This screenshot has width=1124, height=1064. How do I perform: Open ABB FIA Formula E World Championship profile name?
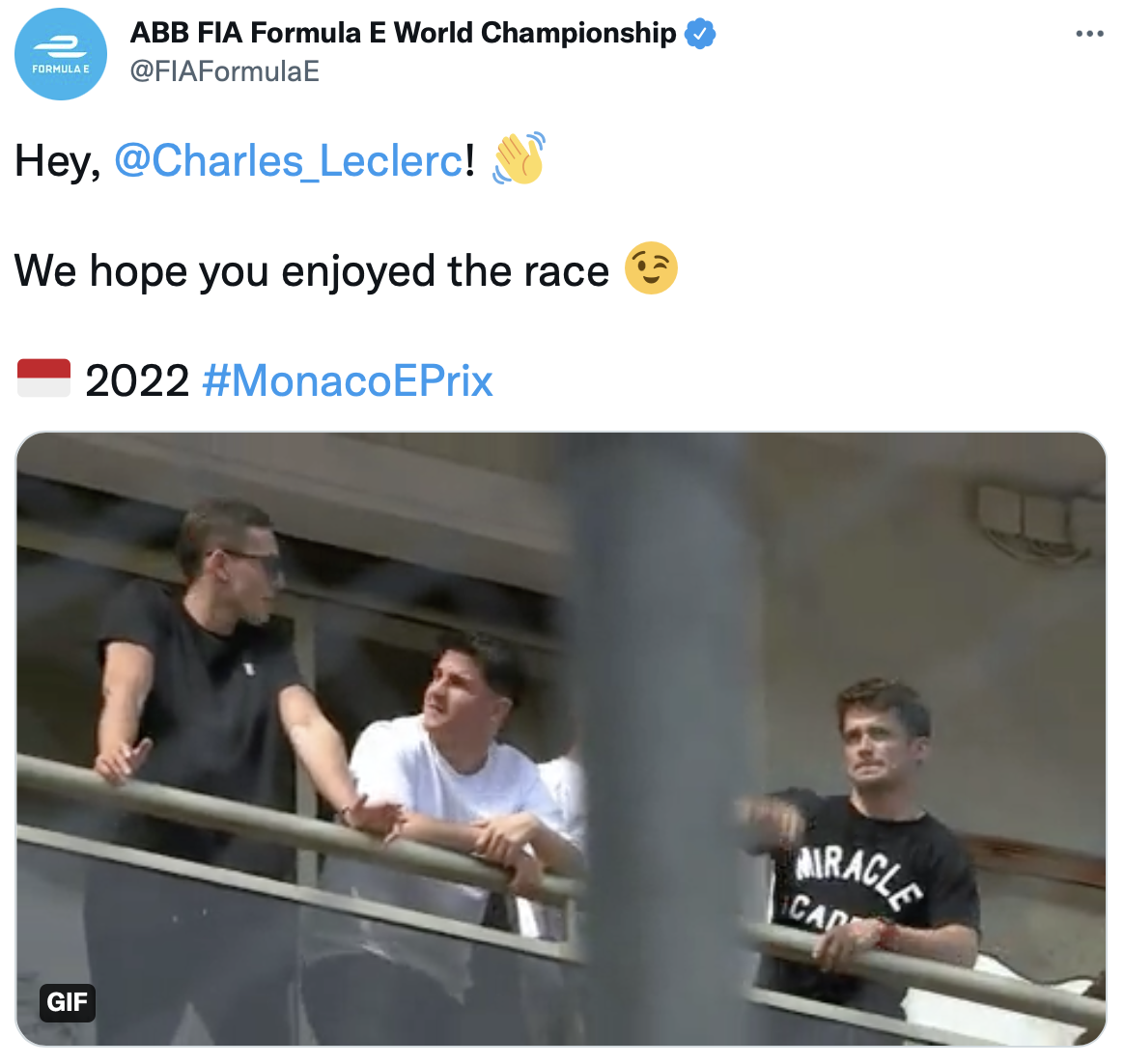point(403,33)
